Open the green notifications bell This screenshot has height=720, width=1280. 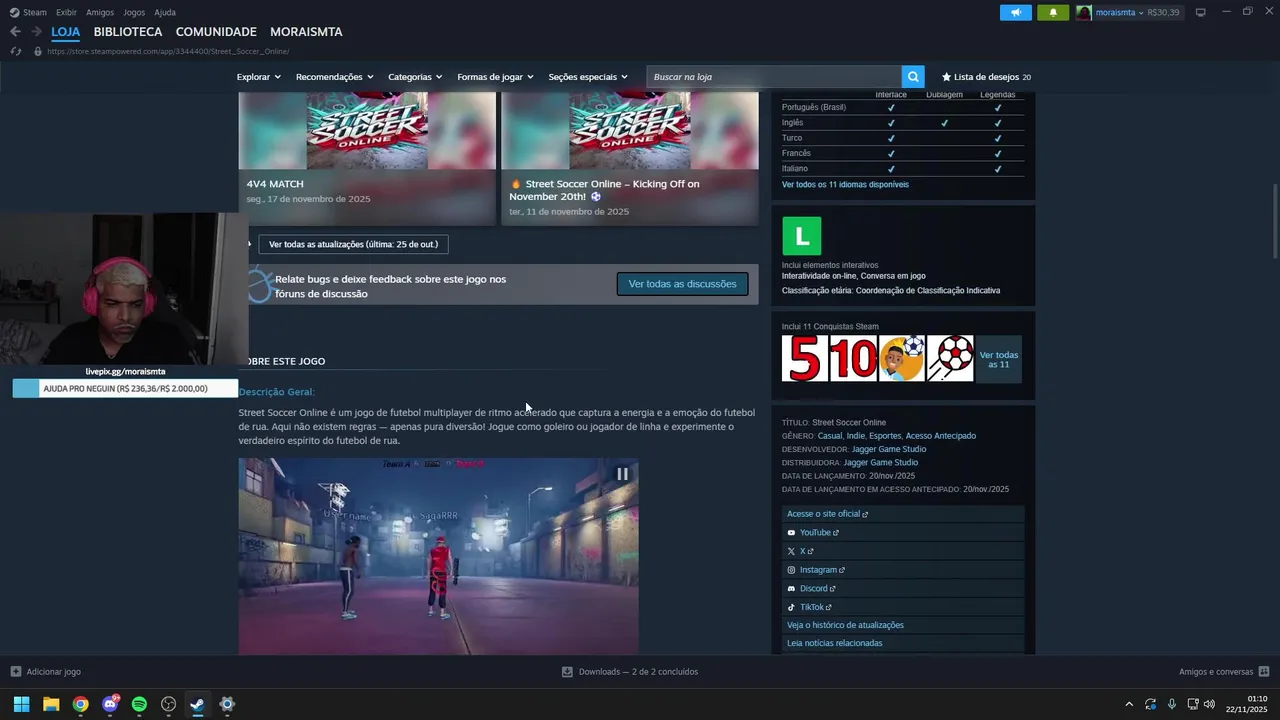coord(1053,12)
